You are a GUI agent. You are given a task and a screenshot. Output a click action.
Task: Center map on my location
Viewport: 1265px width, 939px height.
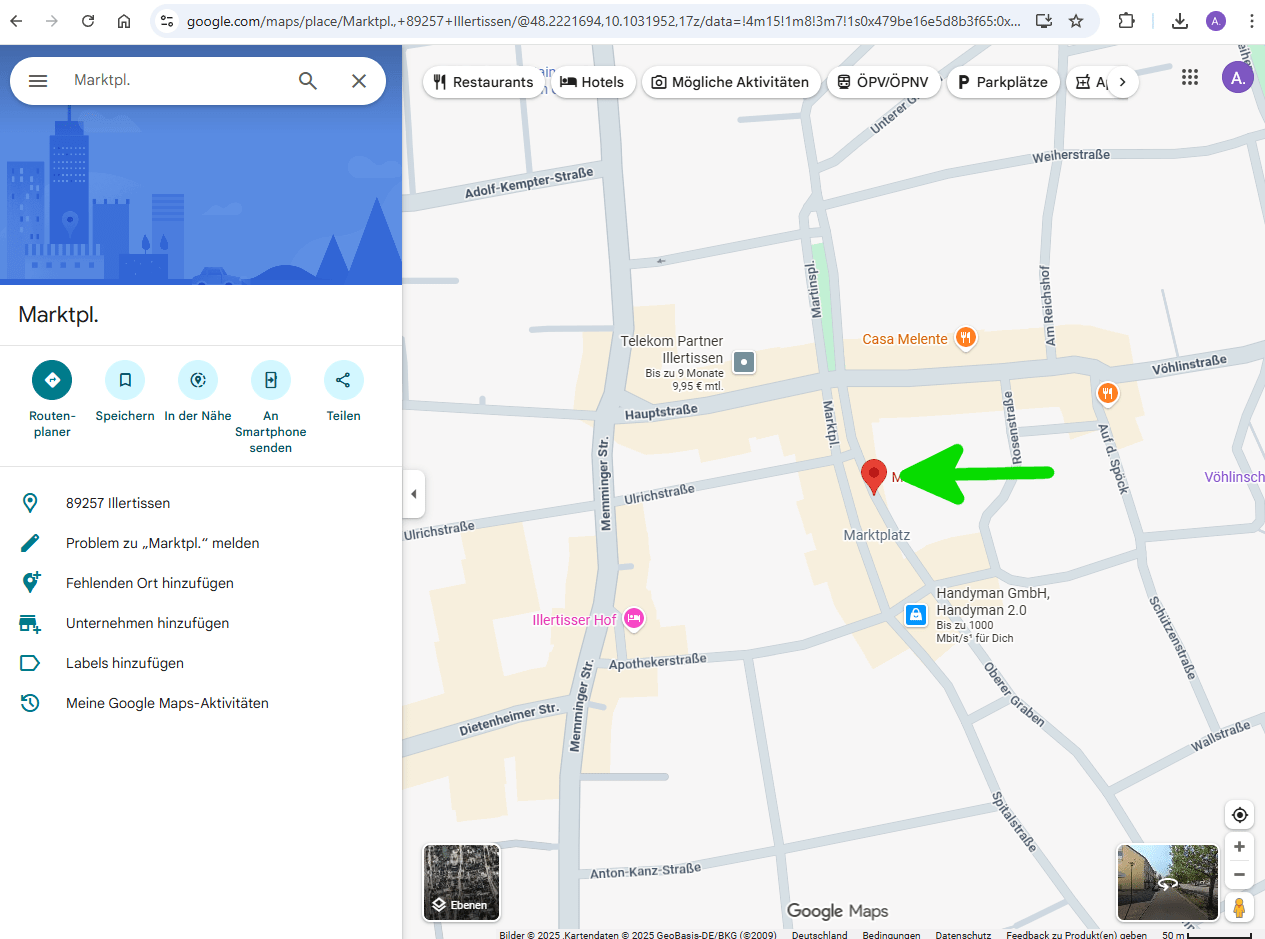point(1239,815)
